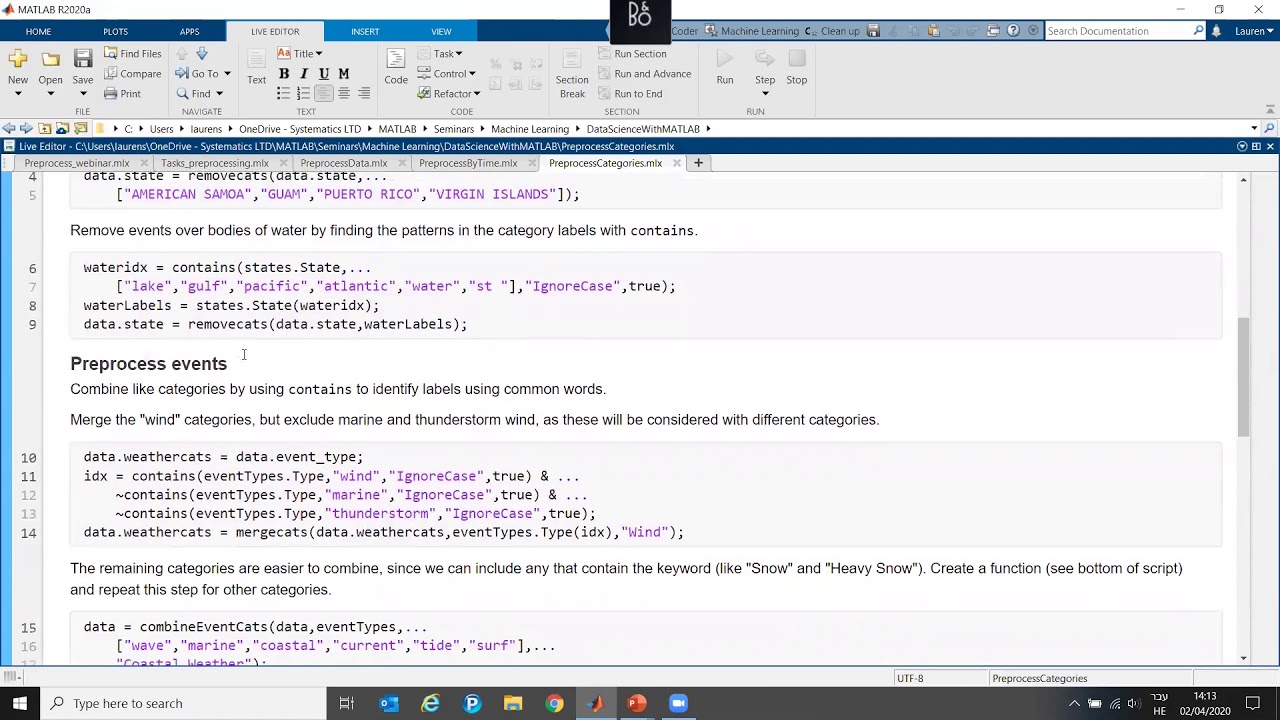Compare files using Compare
Viewport: 1280px width, 720px height.
[x=132, y=74]
